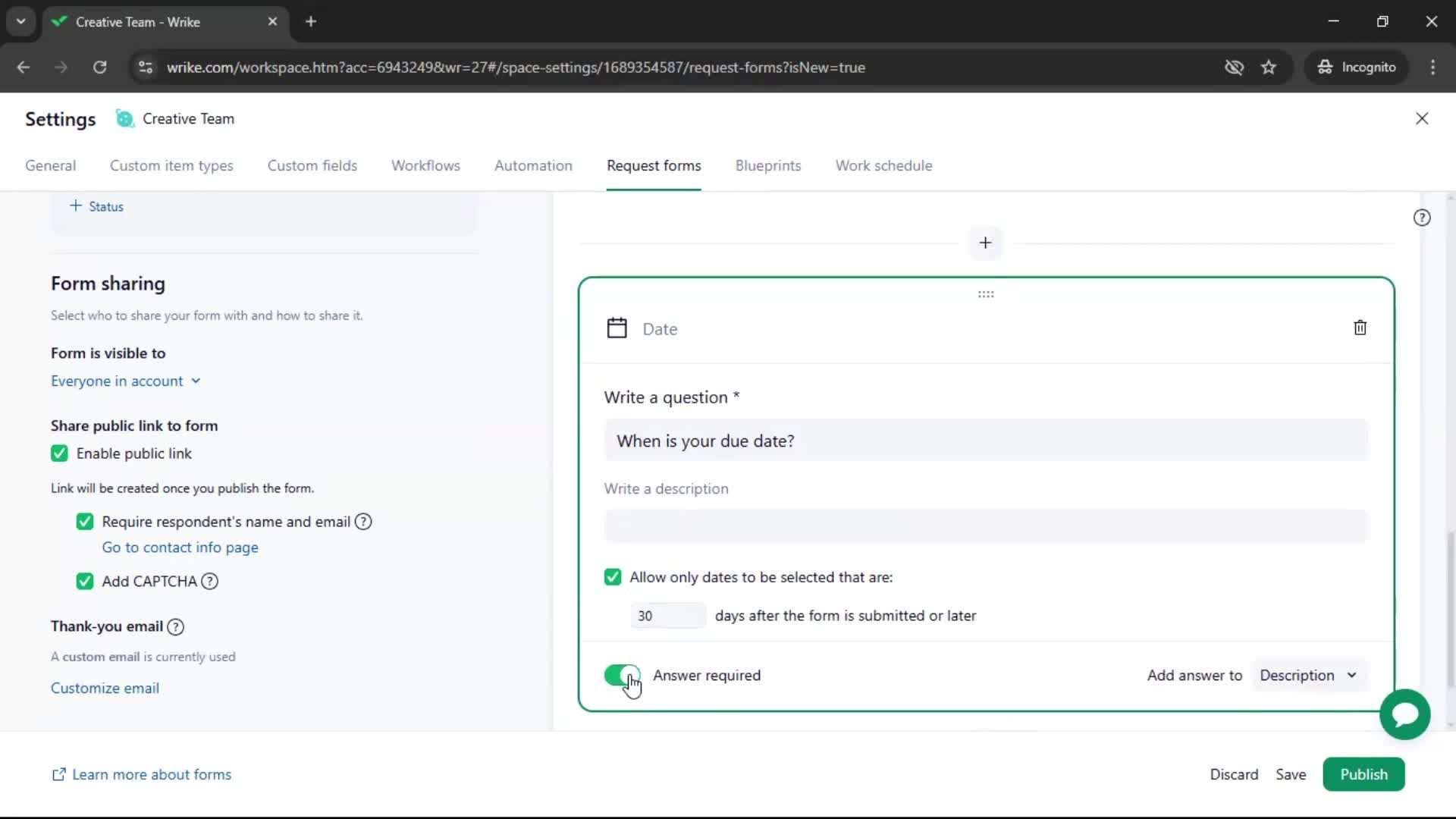Click the plus icon to add a question
Image resolution: width=1456 pixels, height=819 pixels.
point(985,243)
